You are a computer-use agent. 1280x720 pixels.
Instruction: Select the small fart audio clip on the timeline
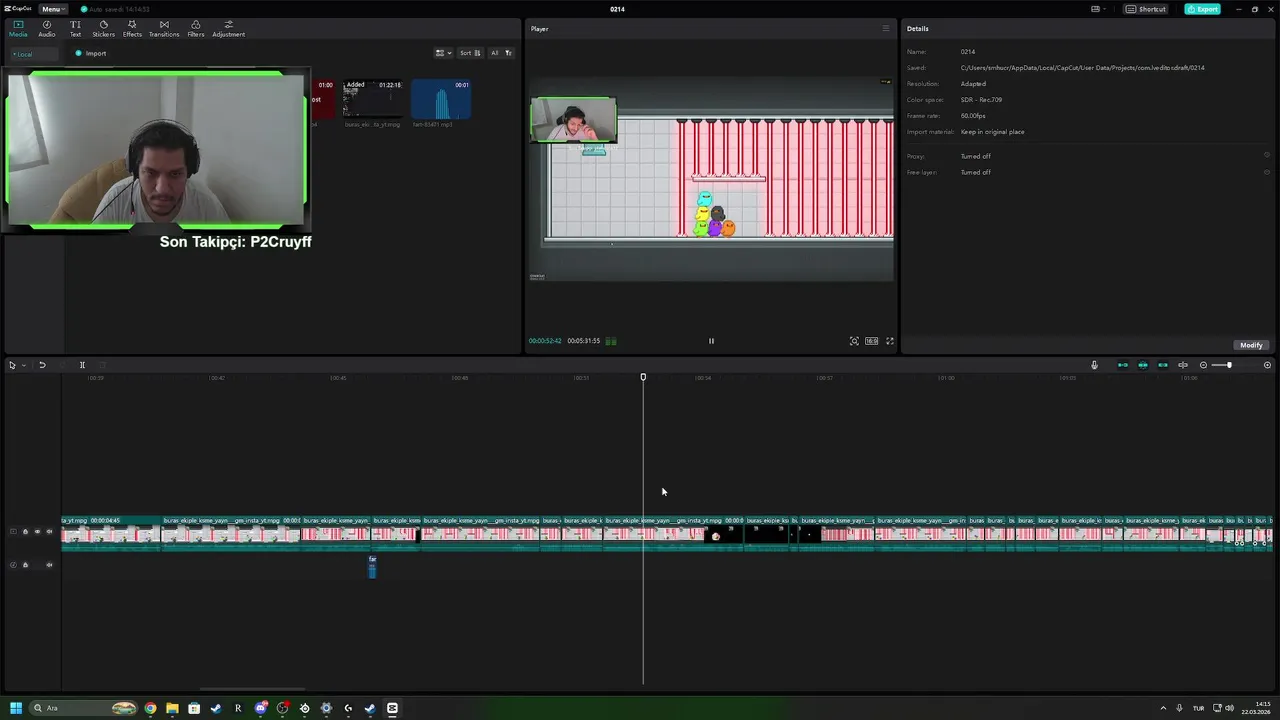click(x=372, y=567)
